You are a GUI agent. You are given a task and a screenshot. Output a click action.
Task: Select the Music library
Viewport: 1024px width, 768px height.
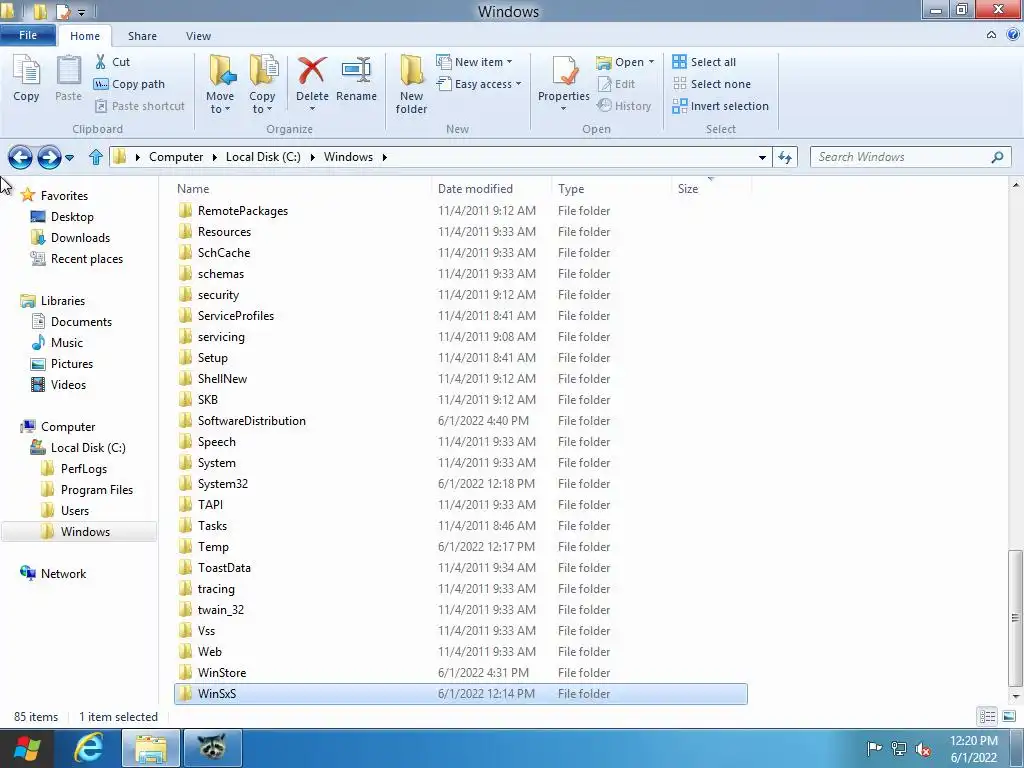coord(67,343)
